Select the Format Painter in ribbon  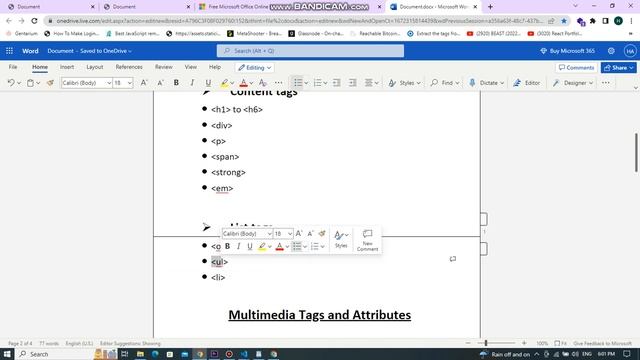tap(50, 83)
